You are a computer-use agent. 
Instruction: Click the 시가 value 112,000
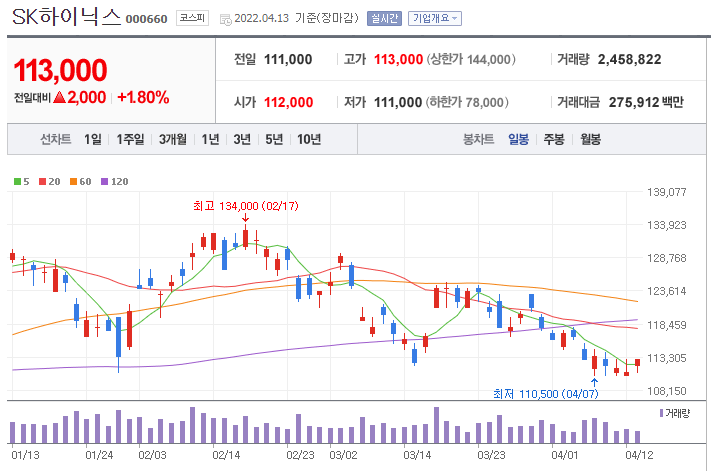[288, 102]
